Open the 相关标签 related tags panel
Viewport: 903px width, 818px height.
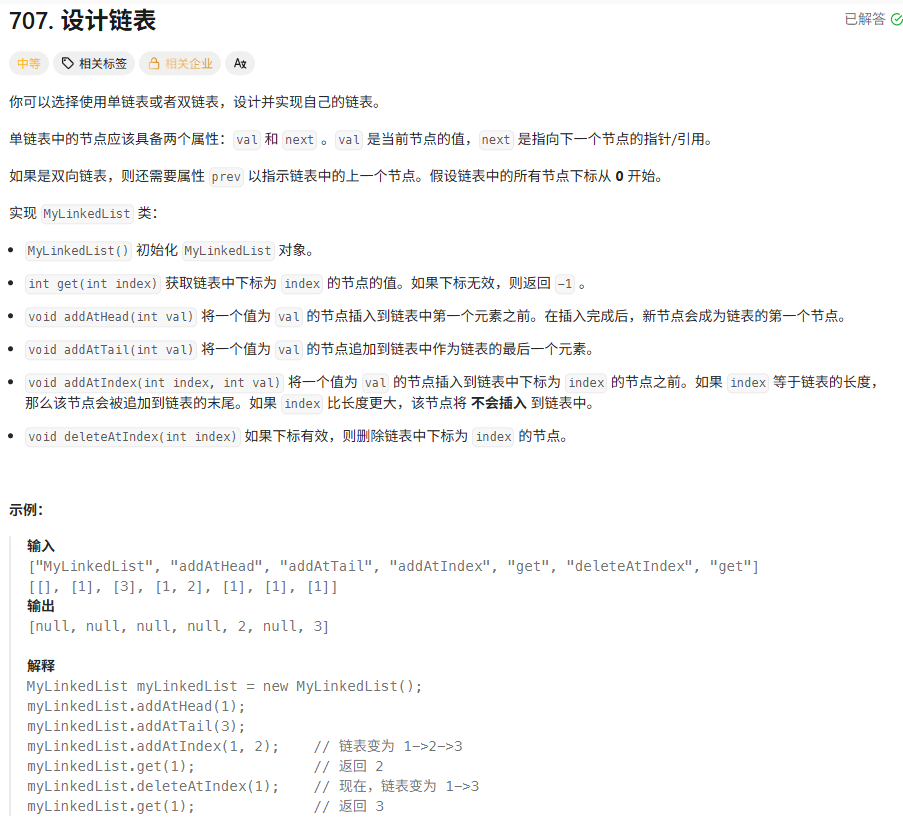point(93,63)
